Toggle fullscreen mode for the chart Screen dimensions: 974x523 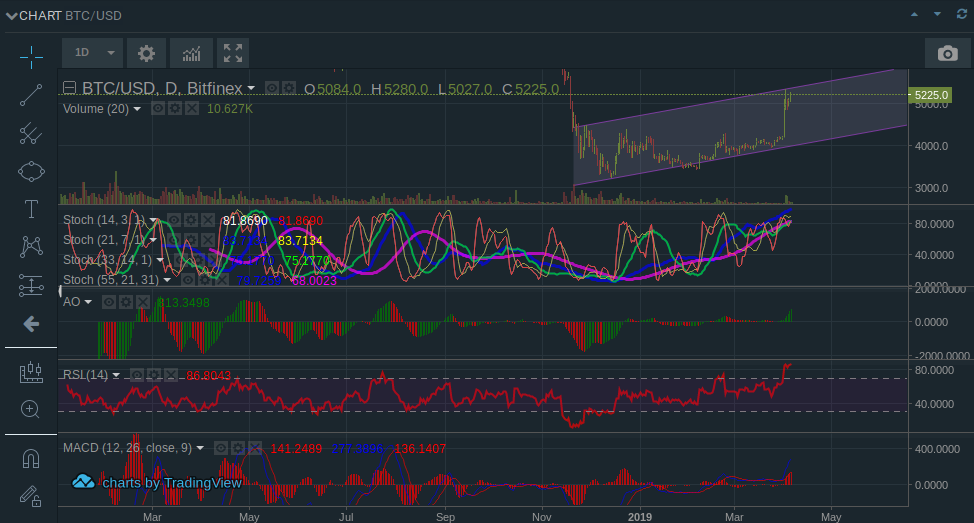click(232, 53)
